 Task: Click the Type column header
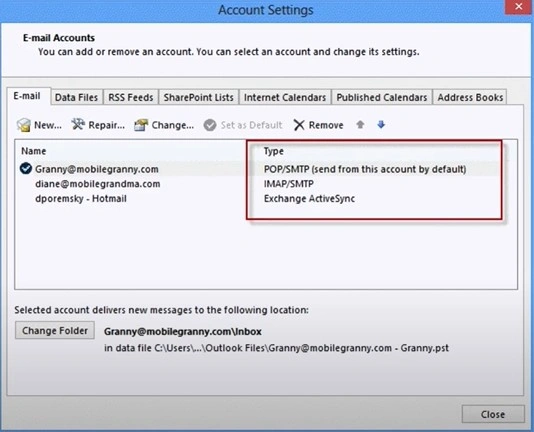[x=273, y=151]
